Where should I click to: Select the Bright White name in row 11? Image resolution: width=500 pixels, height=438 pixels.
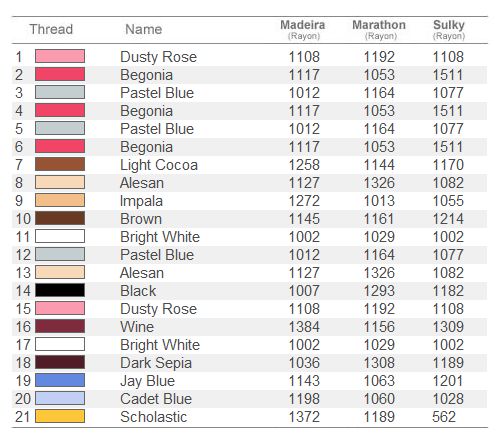point(160,237)
